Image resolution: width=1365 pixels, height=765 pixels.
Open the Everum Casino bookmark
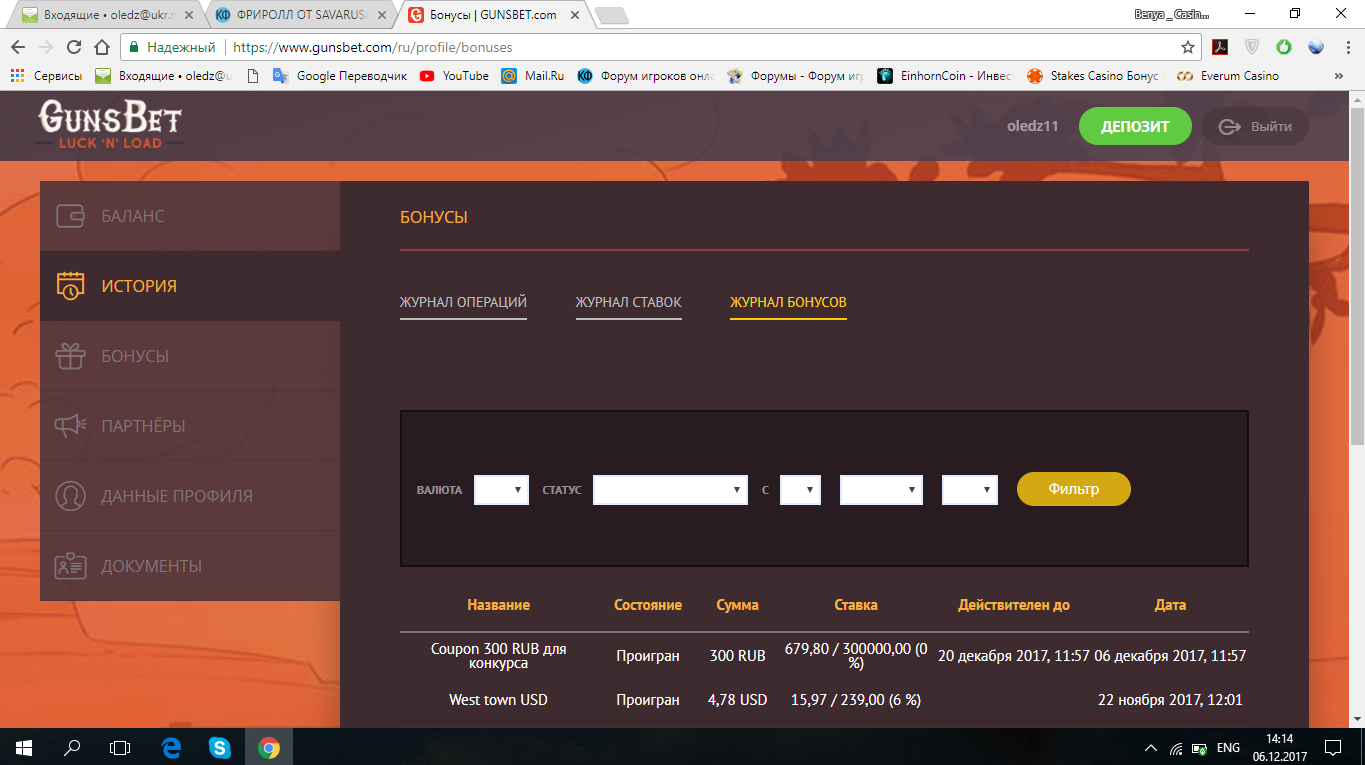click(x=1228, y=76)
